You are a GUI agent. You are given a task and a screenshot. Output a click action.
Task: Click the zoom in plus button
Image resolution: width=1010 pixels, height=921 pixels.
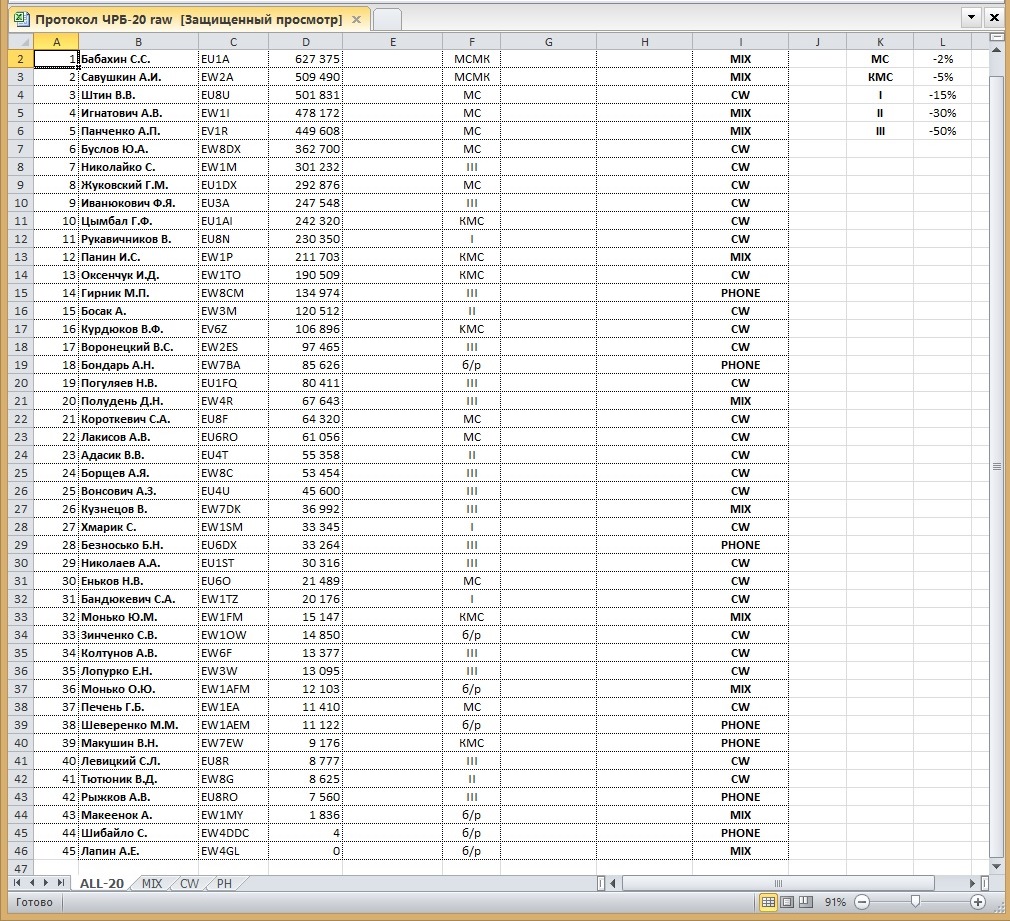pyautogui.click(x=978, y=902)
